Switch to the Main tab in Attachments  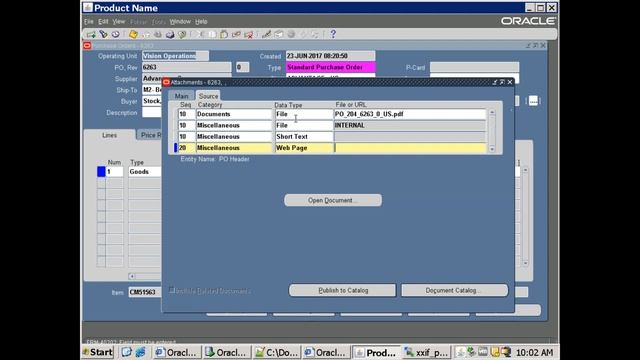pos(181,96)
